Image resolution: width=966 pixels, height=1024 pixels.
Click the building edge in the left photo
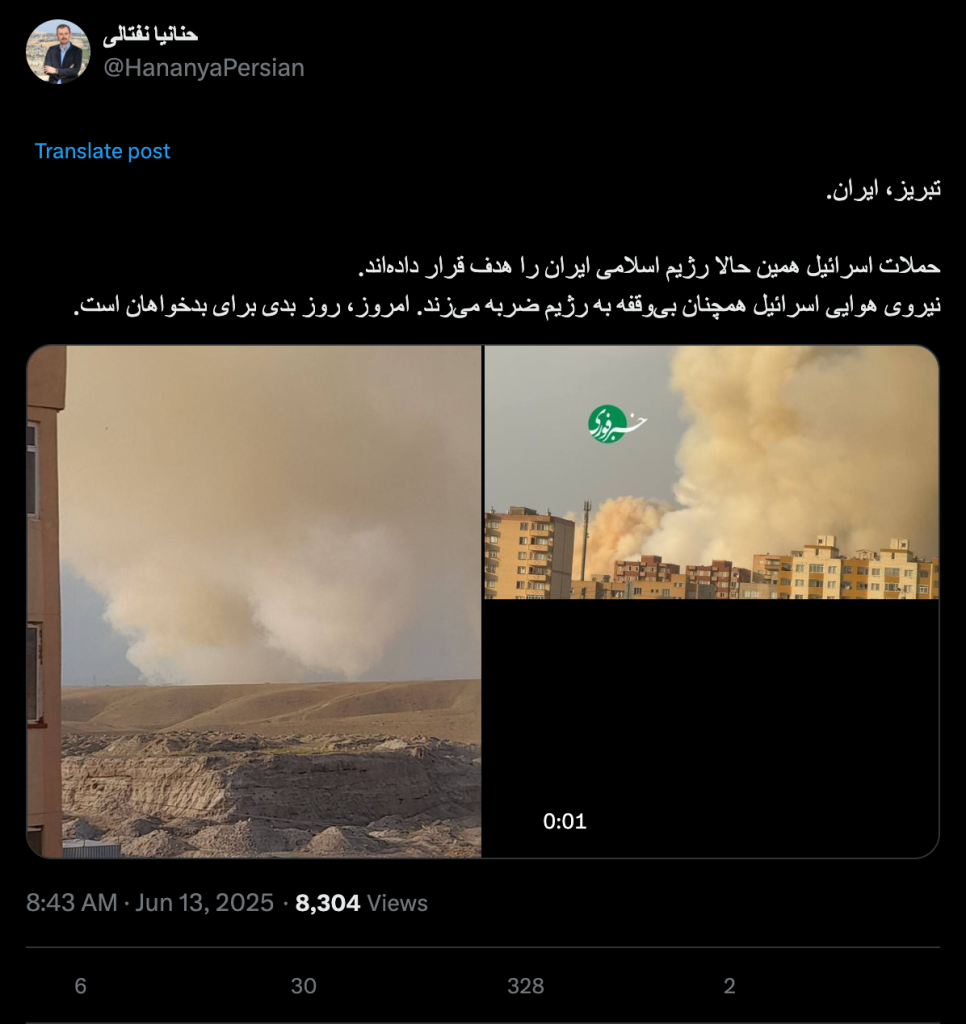[x=44, y=601]
